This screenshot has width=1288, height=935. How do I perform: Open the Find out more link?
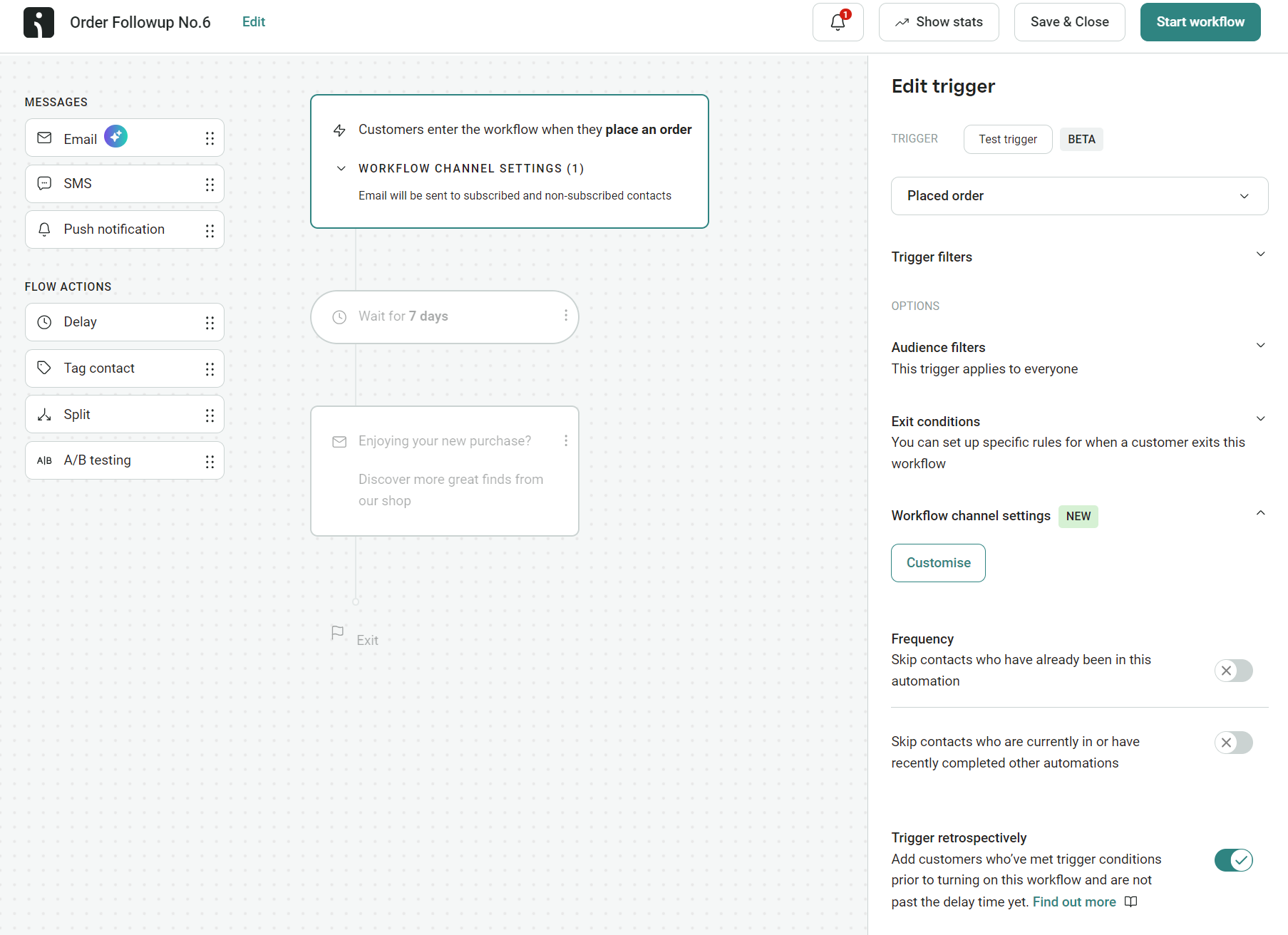pos(1074,902)
